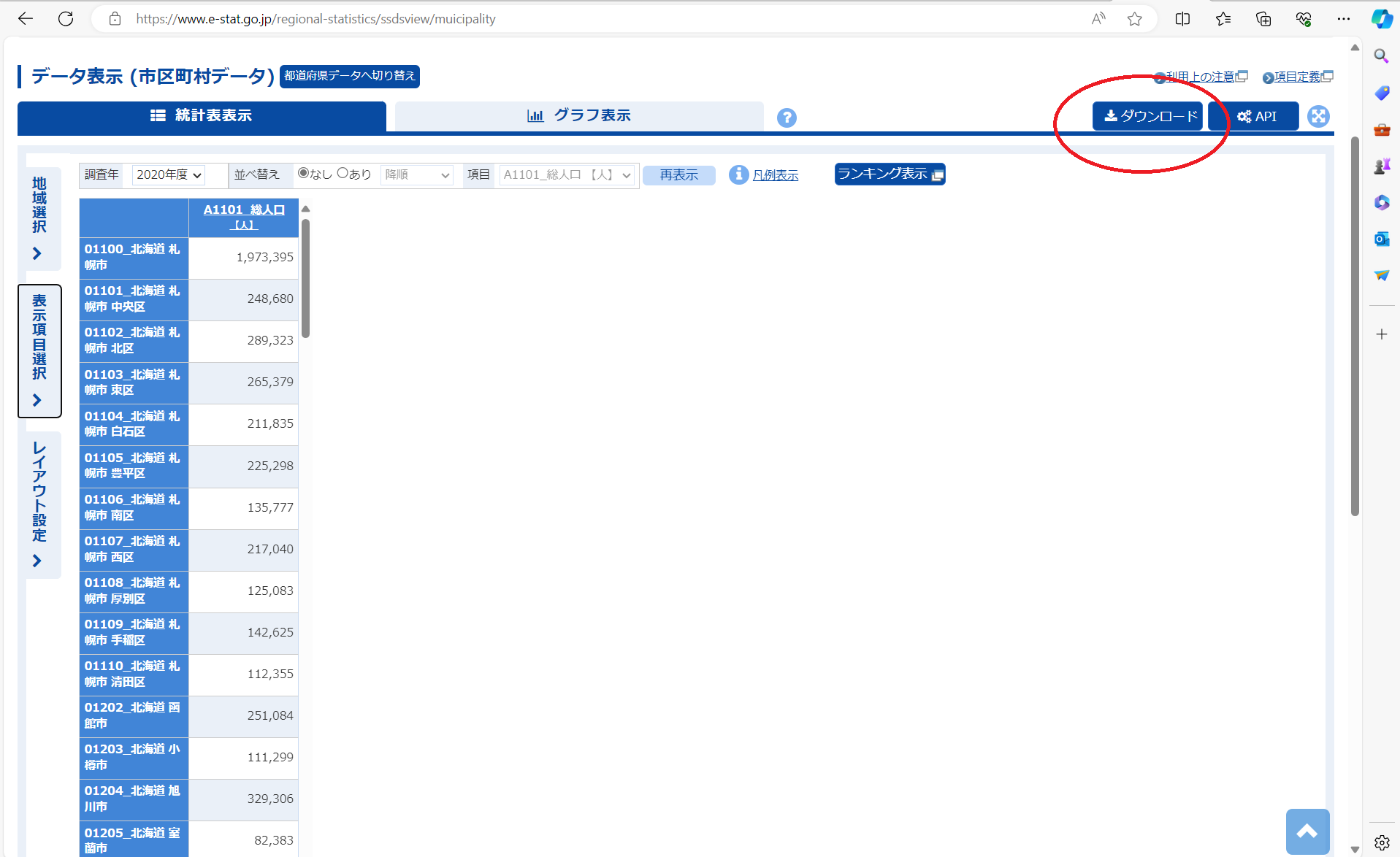This screenshot has height=857, width=1400.
Task: Open the 項目 A1101_総人口 dropdown
Action: [x=567, y=175]
